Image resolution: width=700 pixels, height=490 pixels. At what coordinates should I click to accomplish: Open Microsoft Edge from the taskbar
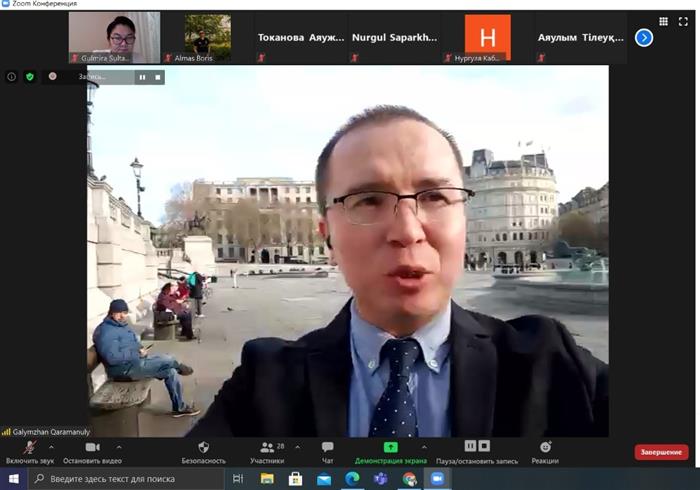tap(351, 479)
